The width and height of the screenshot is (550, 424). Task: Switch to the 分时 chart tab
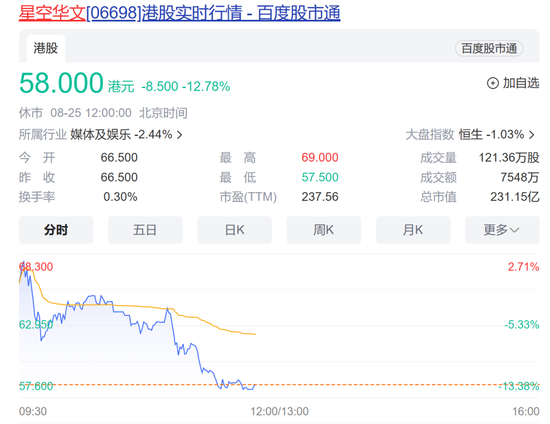point(56,230)
